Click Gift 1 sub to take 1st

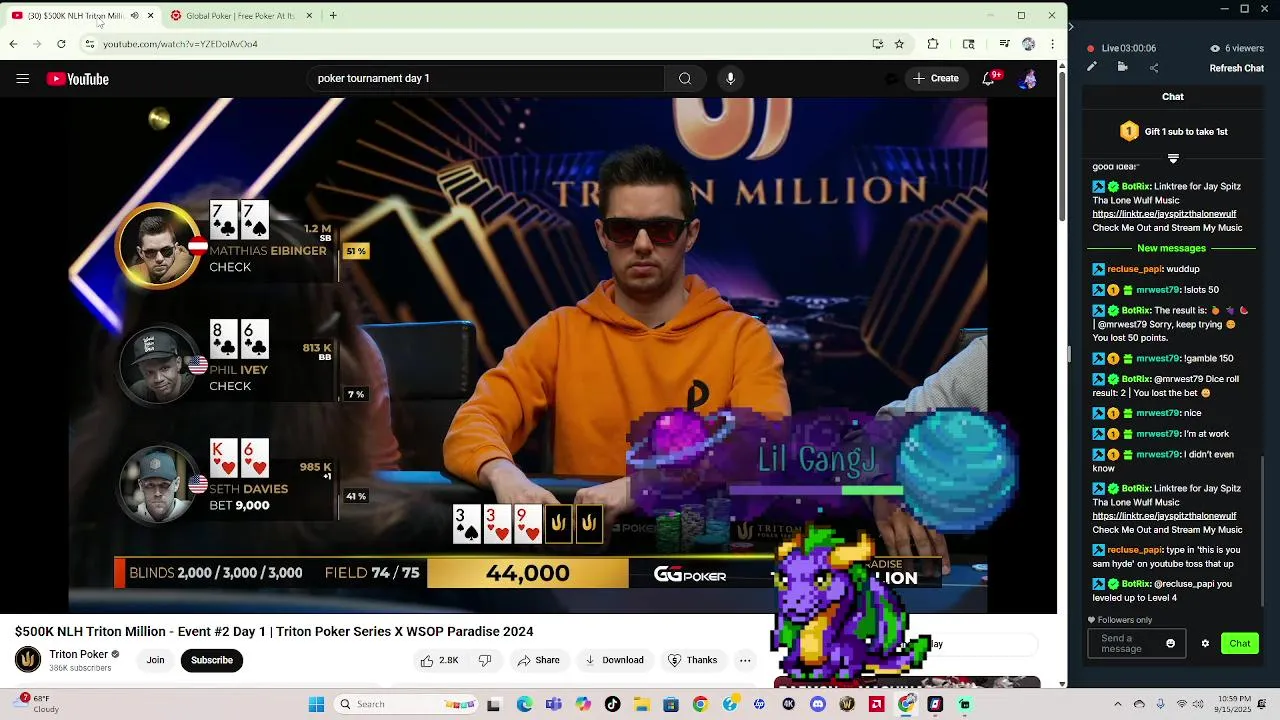[1173, 131]
